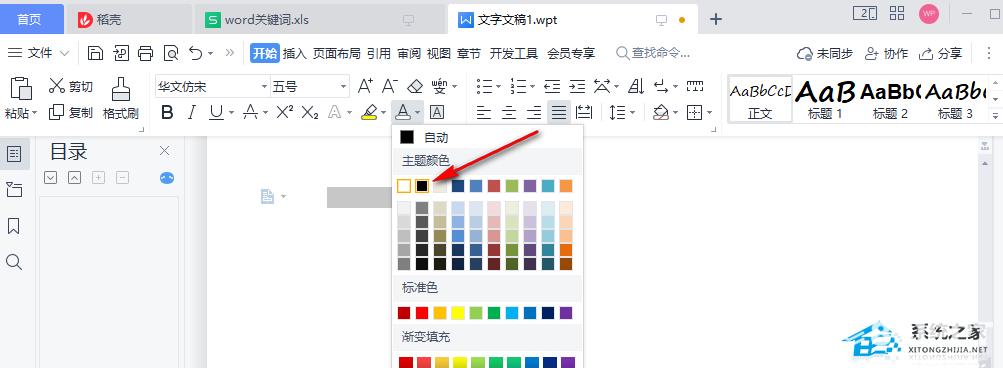Select the text highlight color icon
Image resolution: width=1003 pixels, height=368 pixels.
click(369, 113)
